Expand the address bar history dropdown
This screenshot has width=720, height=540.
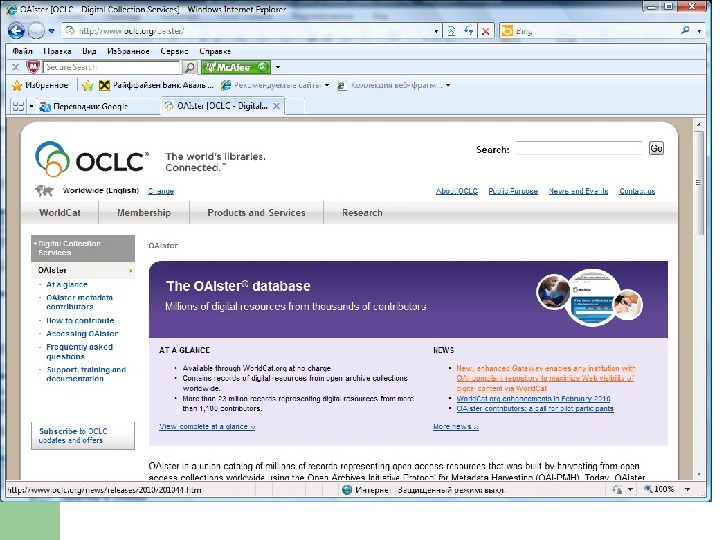coord(436,31)
